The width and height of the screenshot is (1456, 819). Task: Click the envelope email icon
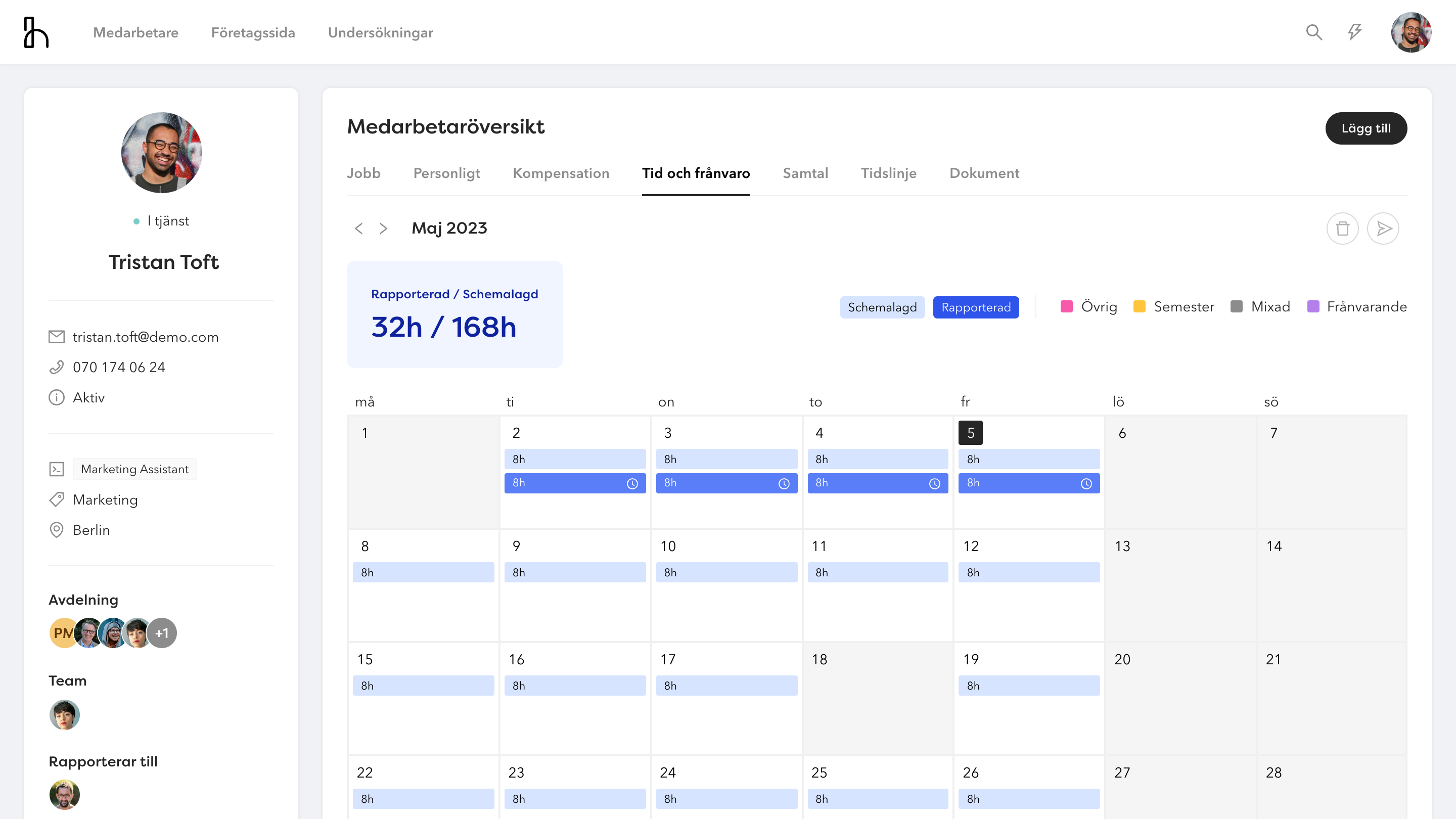(57, 337)
